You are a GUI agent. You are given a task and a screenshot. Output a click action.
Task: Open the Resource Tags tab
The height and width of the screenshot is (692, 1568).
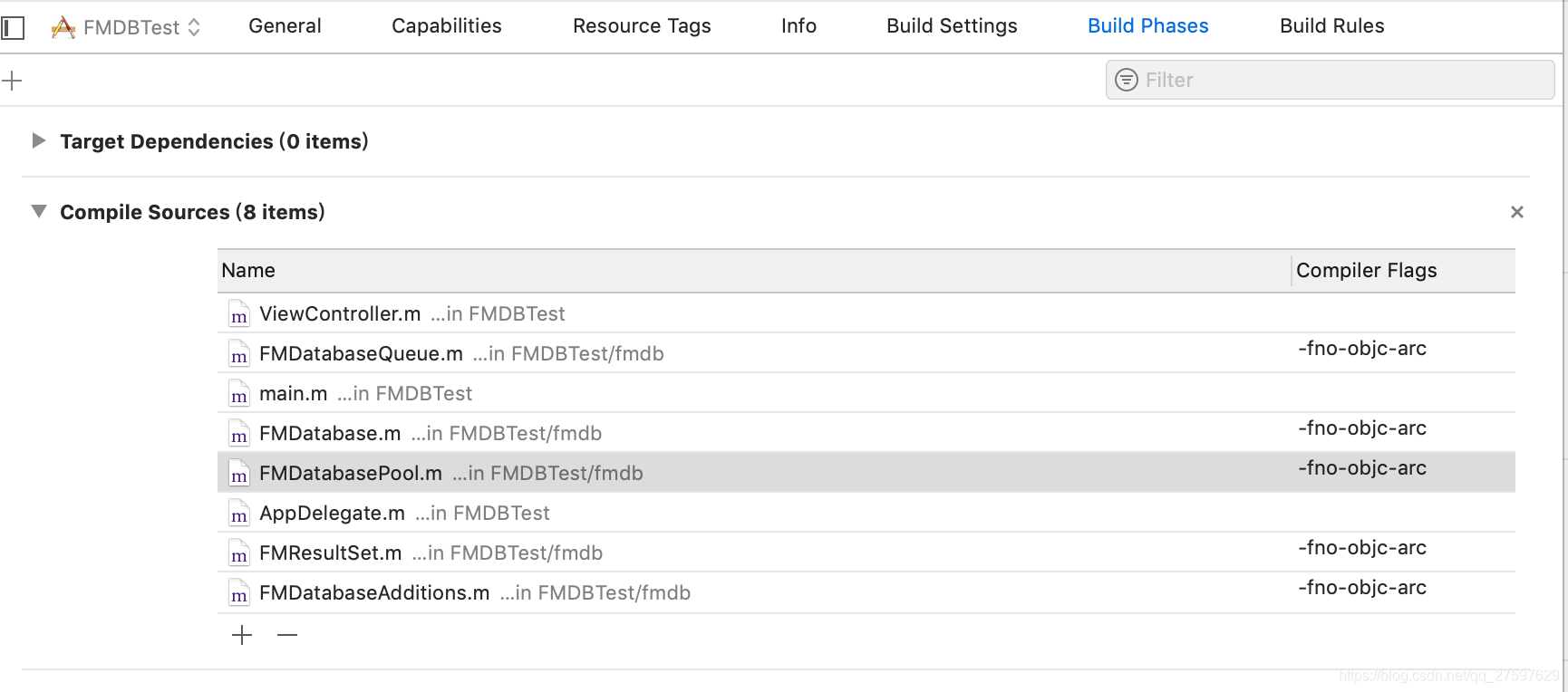[x=642, y=26]
